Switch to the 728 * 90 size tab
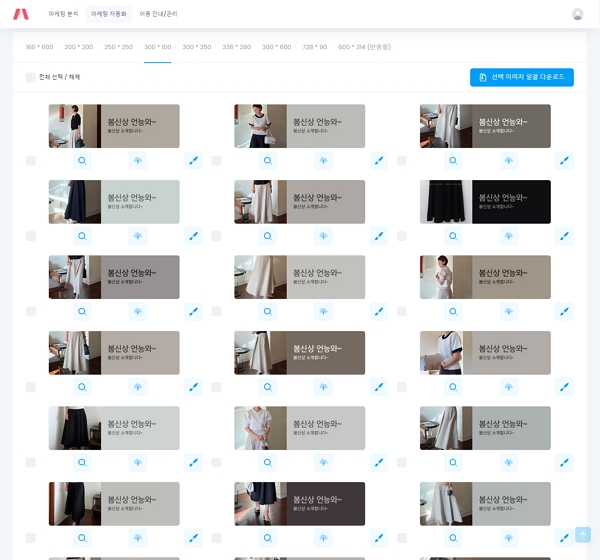 coord(314,47)
